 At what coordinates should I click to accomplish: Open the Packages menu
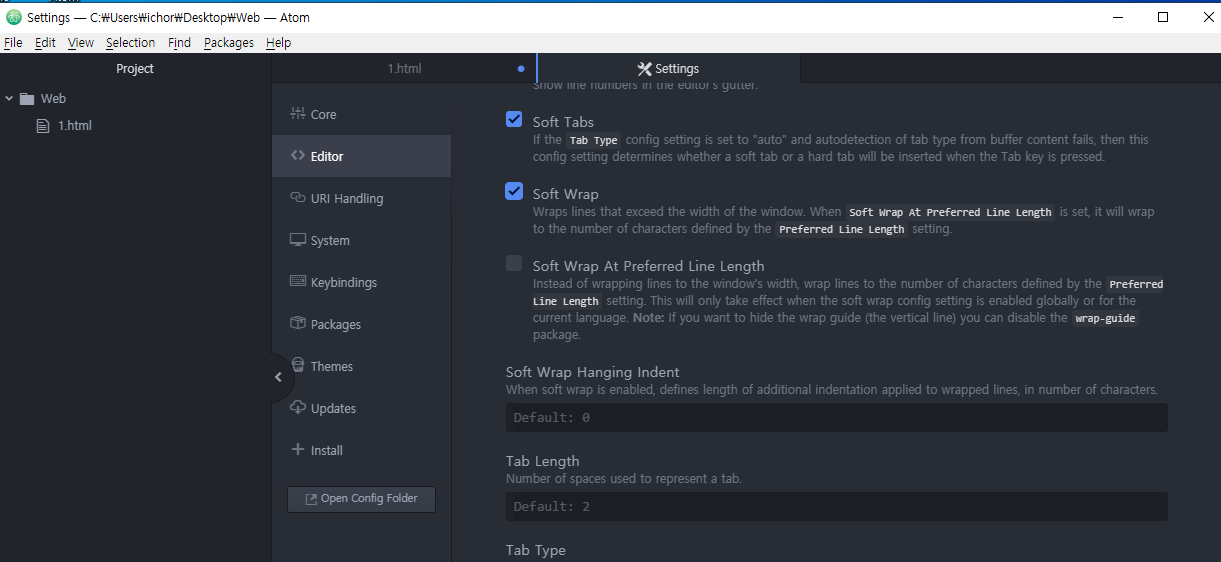click(x=229, y=42)
